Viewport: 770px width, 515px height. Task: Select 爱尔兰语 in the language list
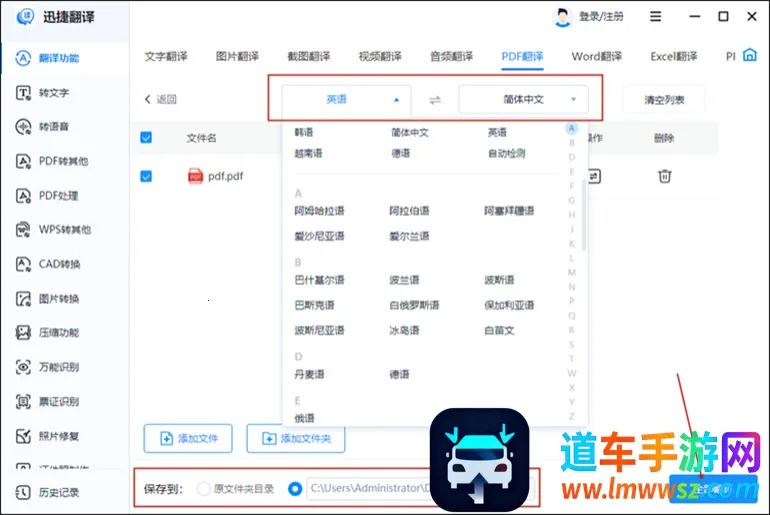409,236
